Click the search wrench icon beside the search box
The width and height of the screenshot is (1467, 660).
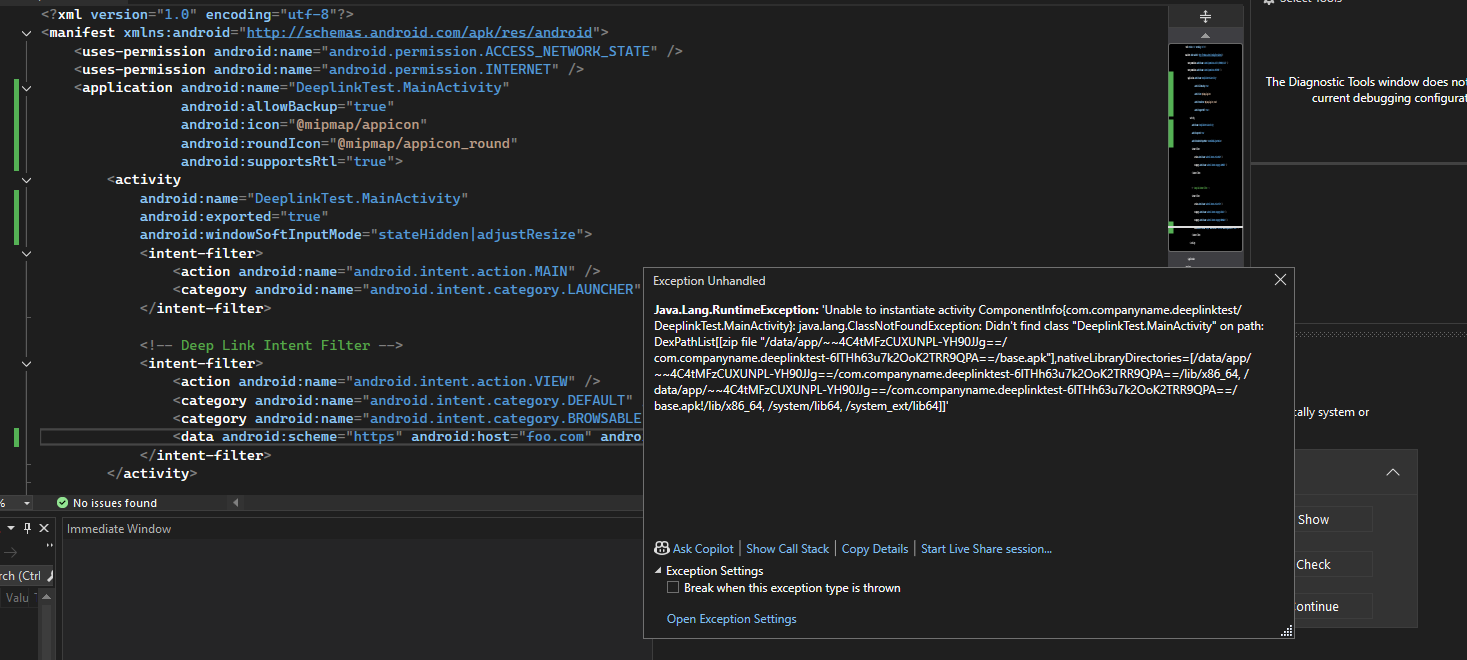(50, 575)
